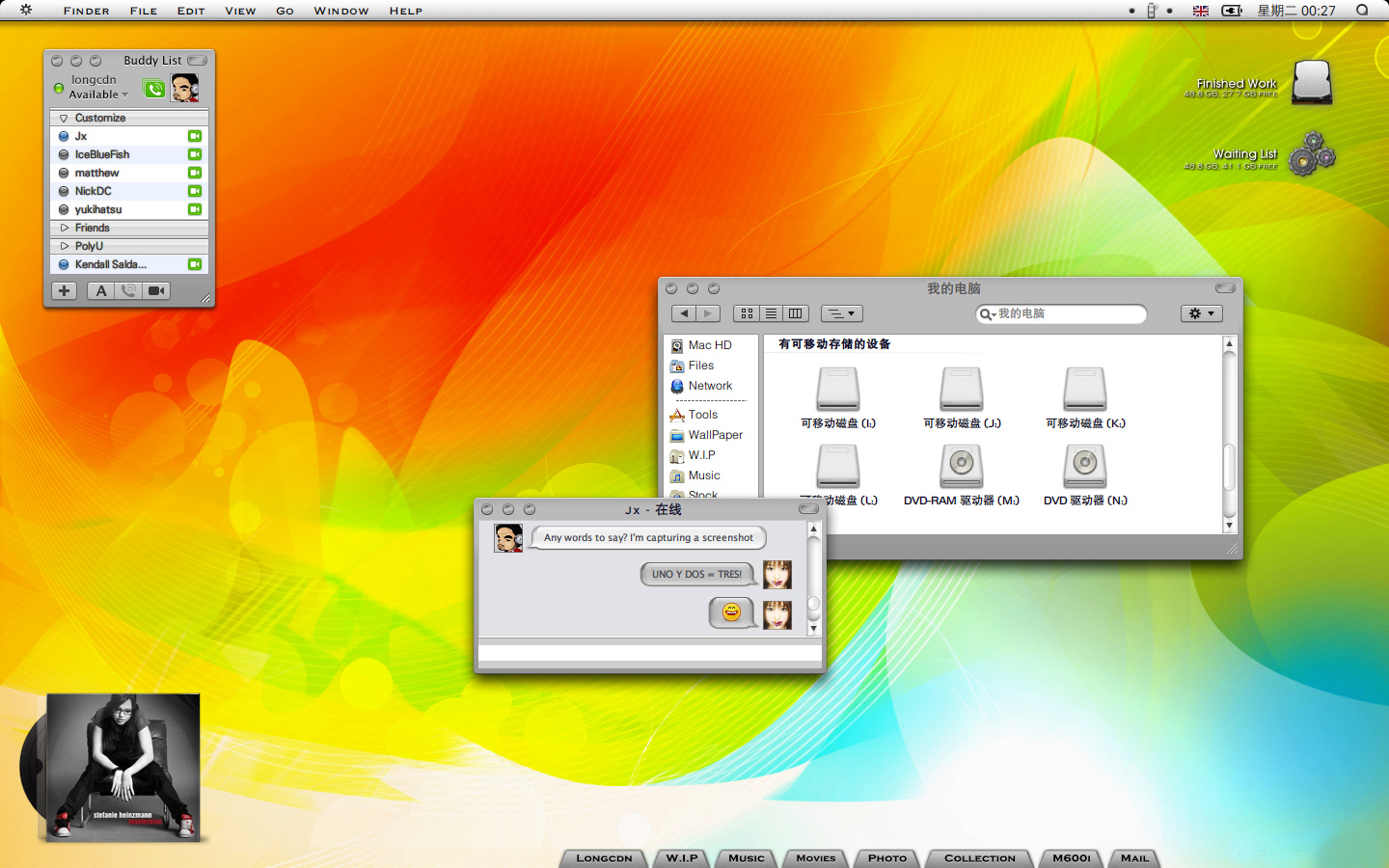This screenshot has width=1389, height=868.
Task: Open the arrange-by dropdown in 我的电脑
Action: (842, 313)
